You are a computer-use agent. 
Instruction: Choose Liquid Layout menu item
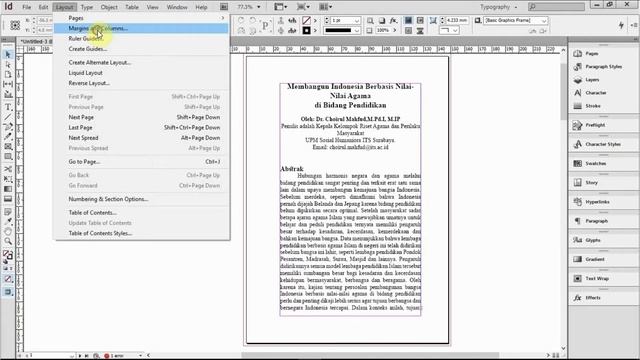point(141,73)
